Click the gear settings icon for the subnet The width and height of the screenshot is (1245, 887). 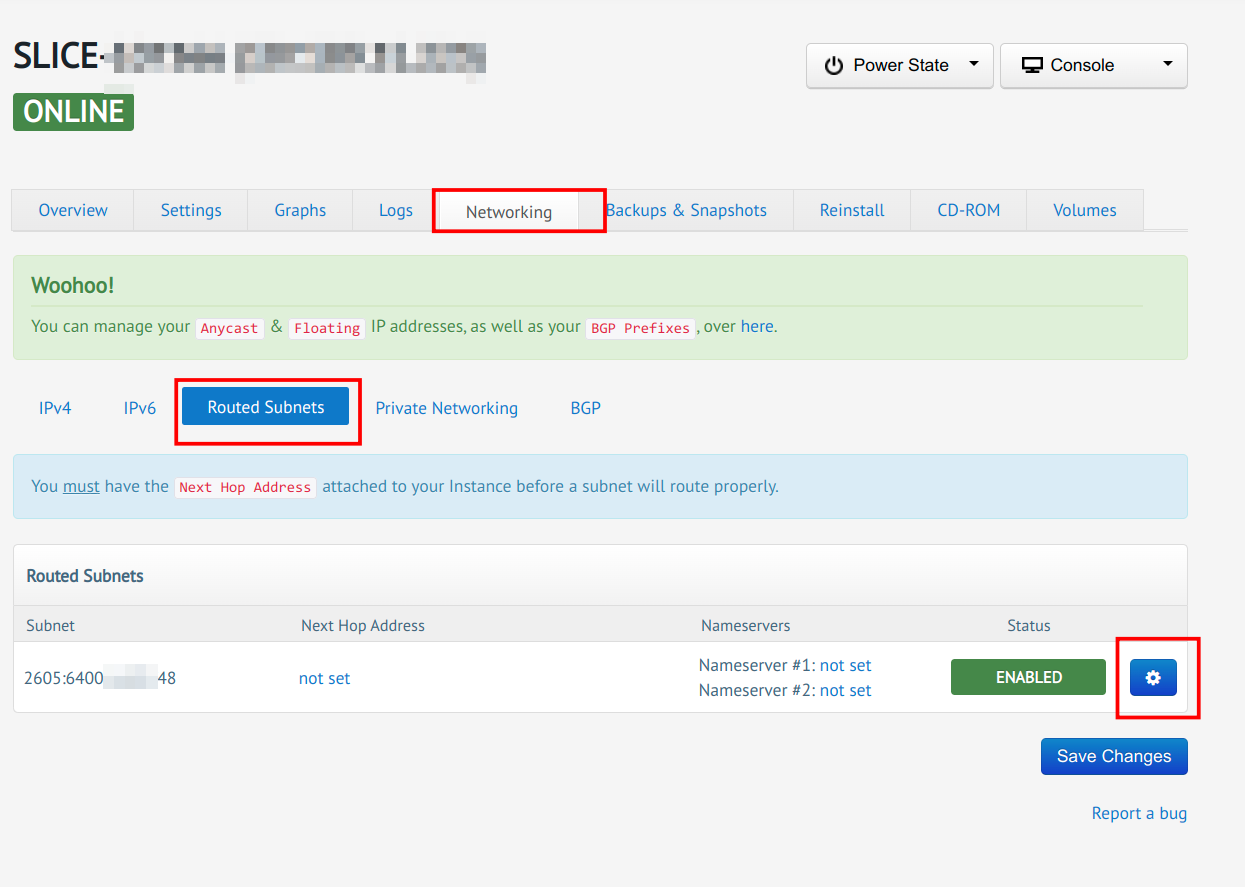click(1153, 678)
